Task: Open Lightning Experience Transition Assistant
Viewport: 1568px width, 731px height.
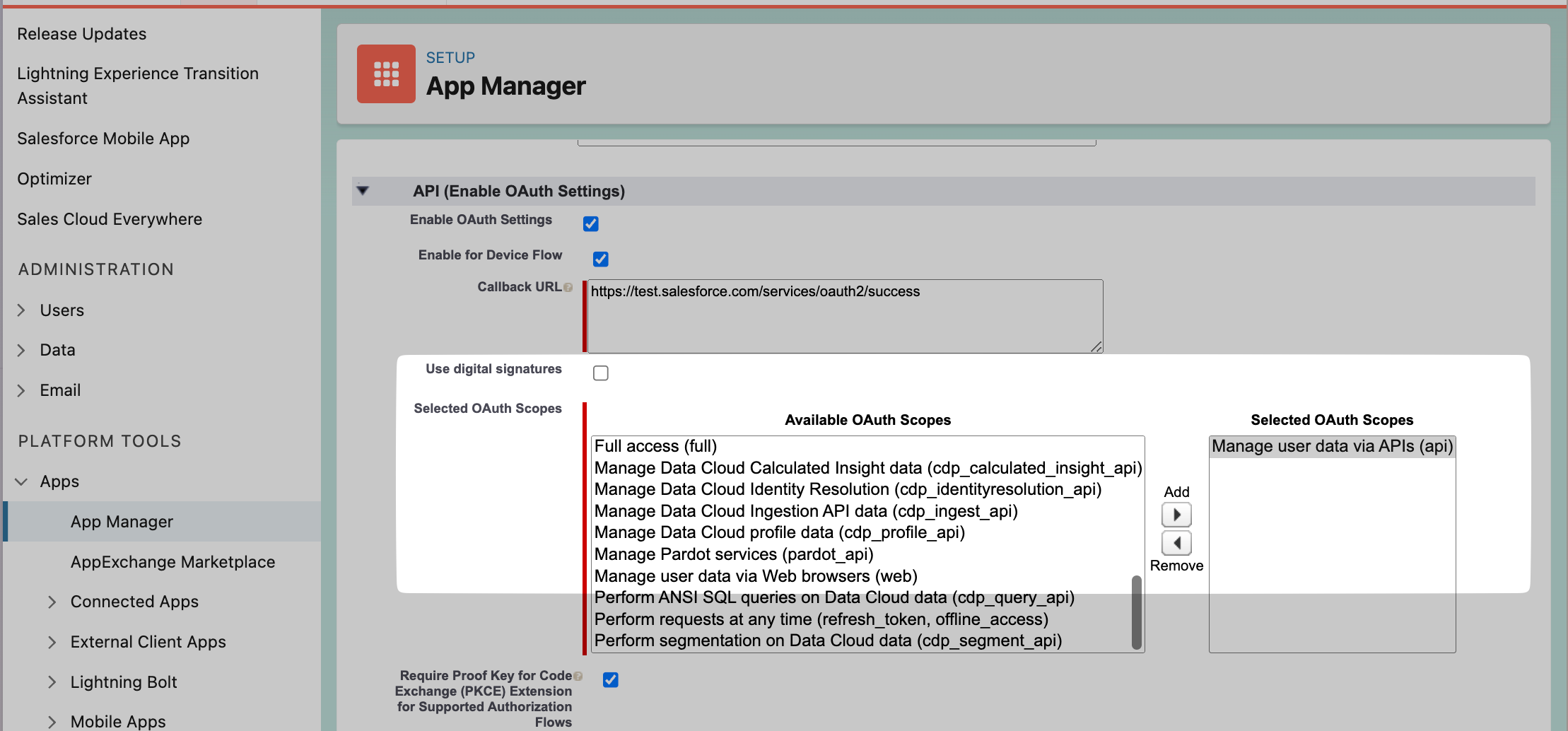Action: pos(138,86)
